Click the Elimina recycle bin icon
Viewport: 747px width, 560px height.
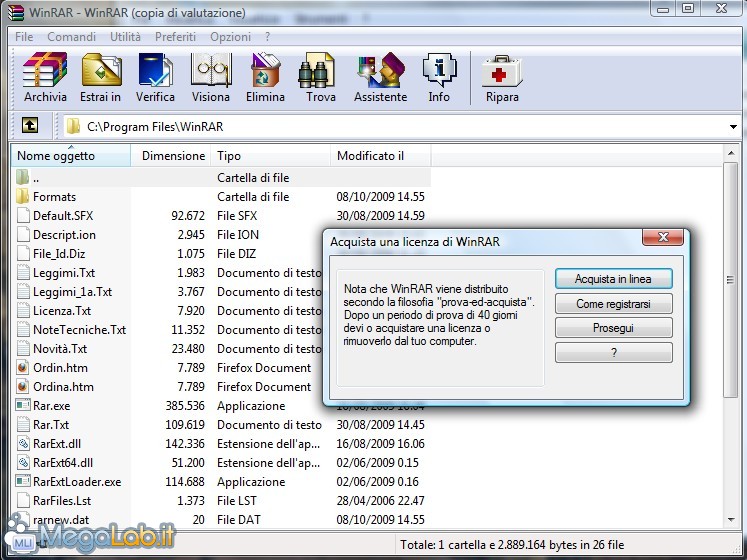265,71
